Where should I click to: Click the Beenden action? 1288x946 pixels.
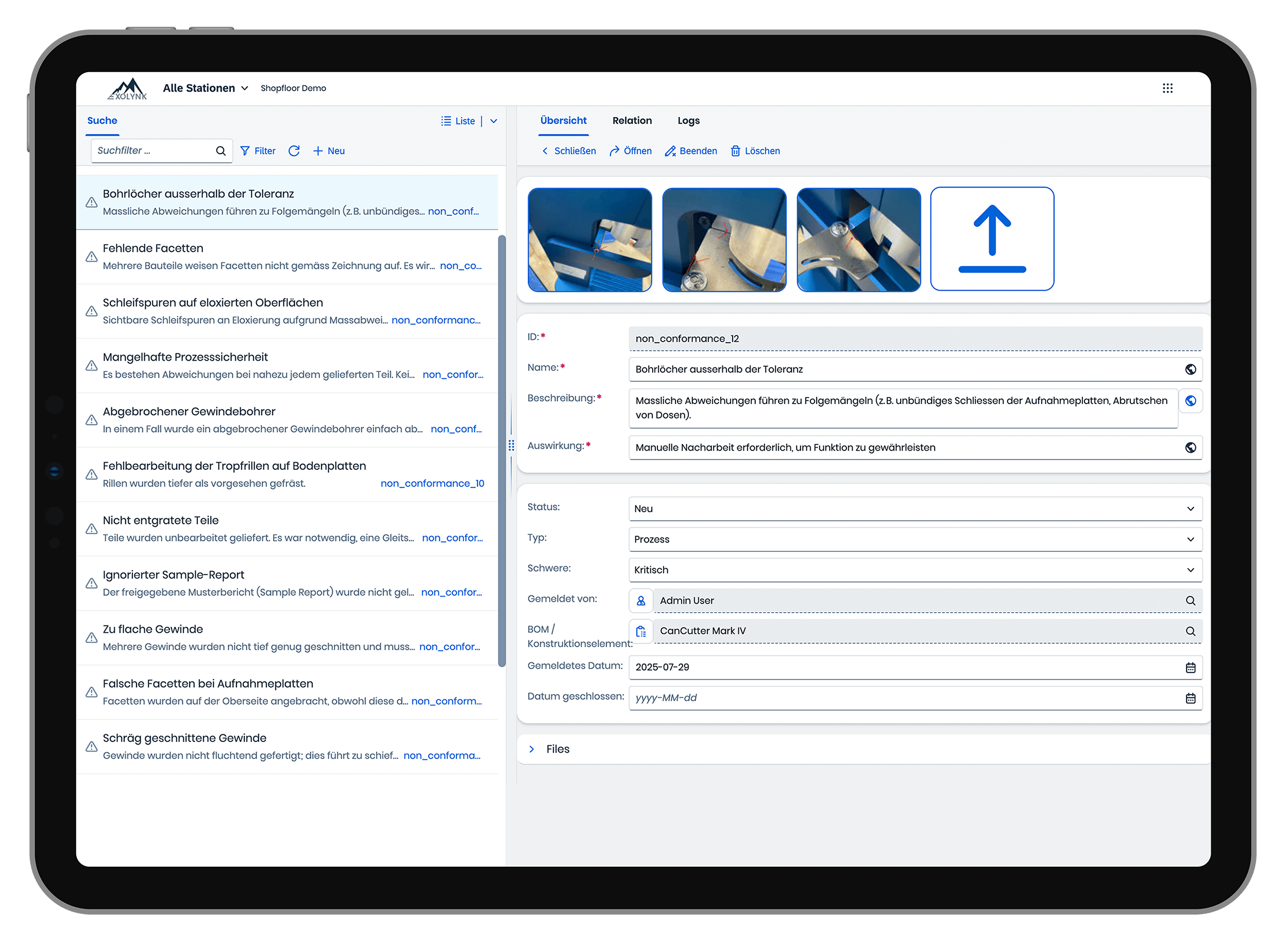(691, 151)
